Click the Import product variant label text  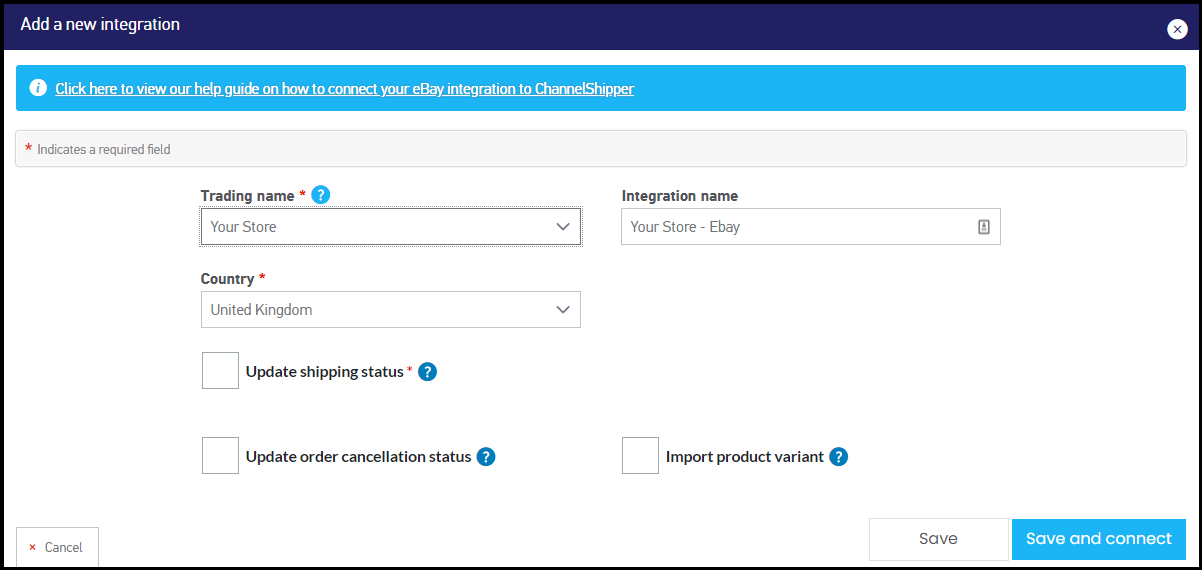745,457
